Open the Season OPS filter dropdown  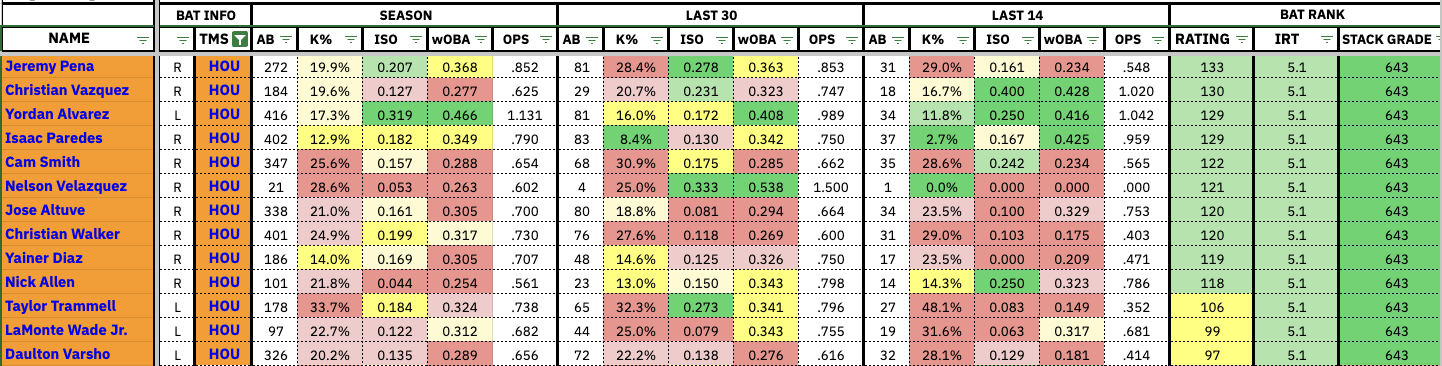click(544, 40)
